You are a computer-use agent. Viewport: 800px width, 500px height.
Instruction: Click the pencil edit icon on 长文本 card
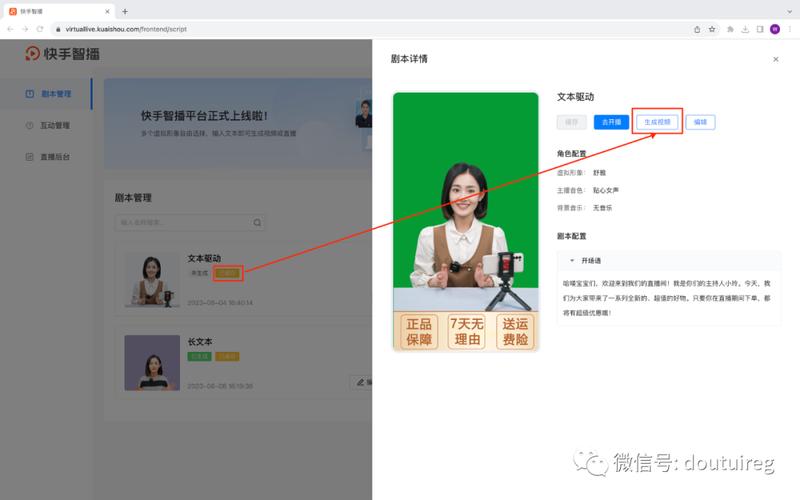tap(361, 382)
